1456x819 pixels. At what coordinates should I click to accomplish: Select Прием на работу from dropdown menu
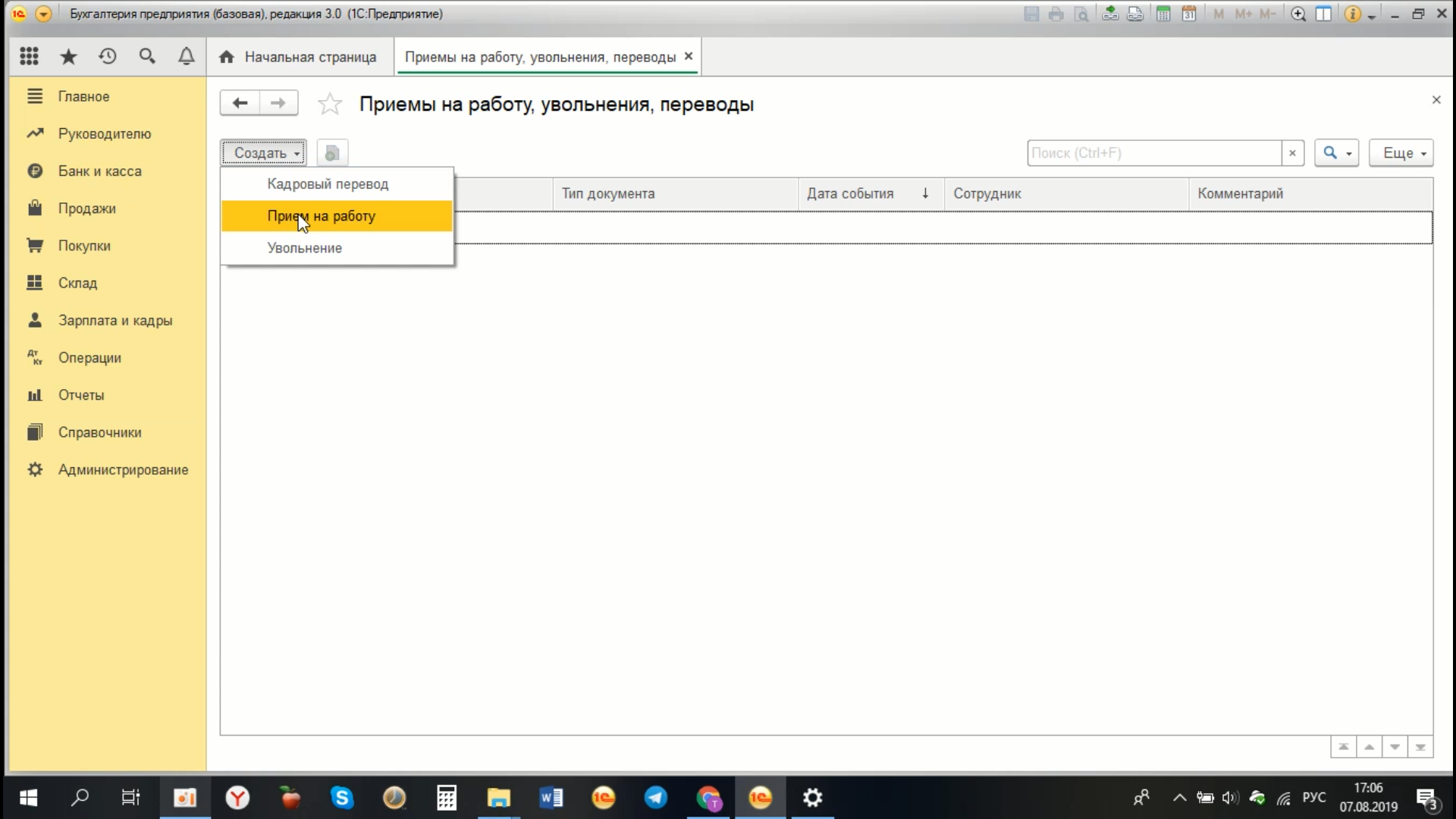click(x=321, y=215)
